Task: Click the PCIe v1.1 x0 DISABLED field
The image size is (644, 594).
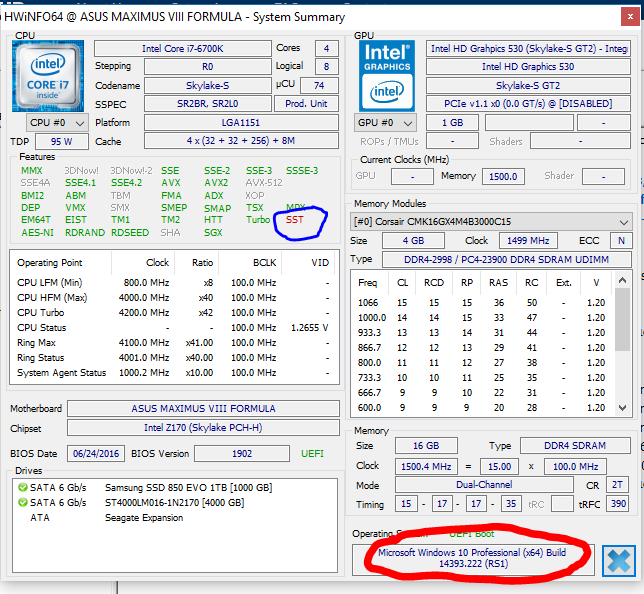Action: tap(528, 104)
